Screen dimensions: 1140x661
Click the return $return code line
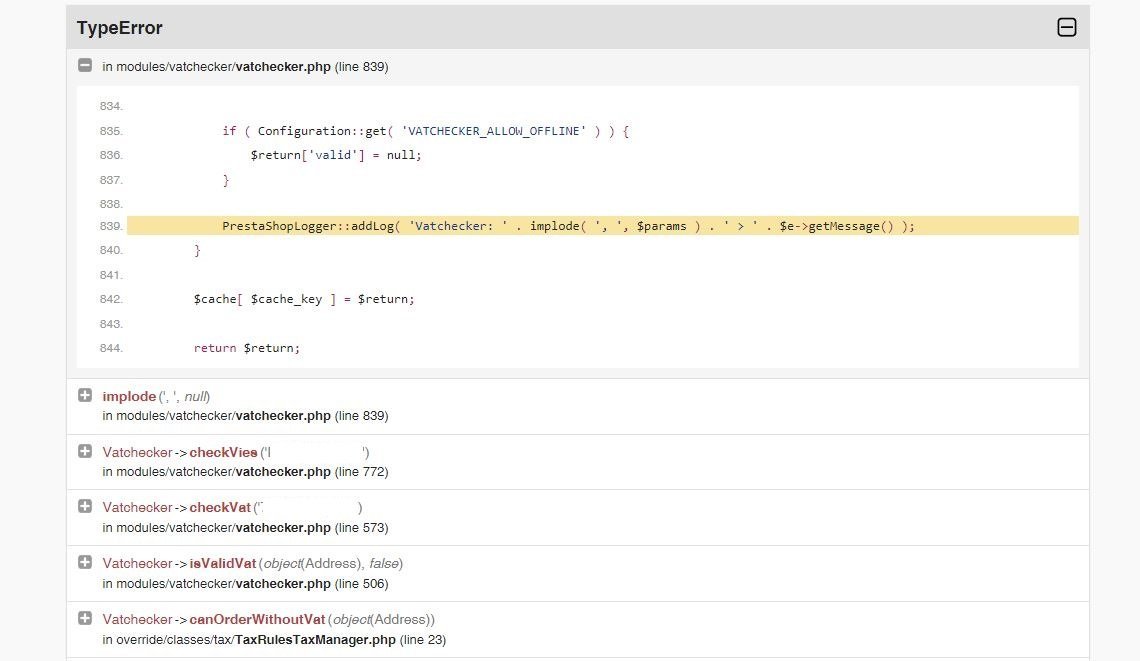click(x=247, y=348)
